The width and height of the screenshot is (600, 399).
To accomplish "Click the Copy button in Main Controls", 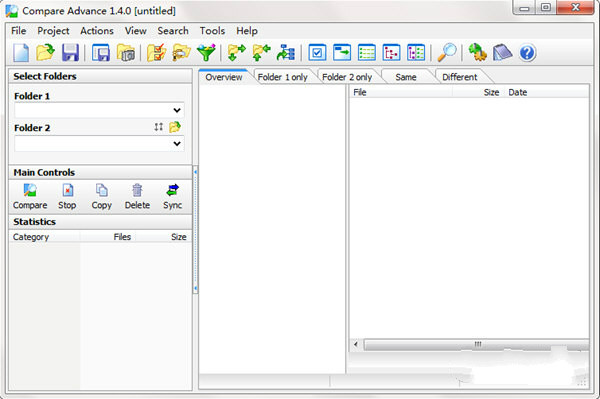I will [x=101, y=197].
